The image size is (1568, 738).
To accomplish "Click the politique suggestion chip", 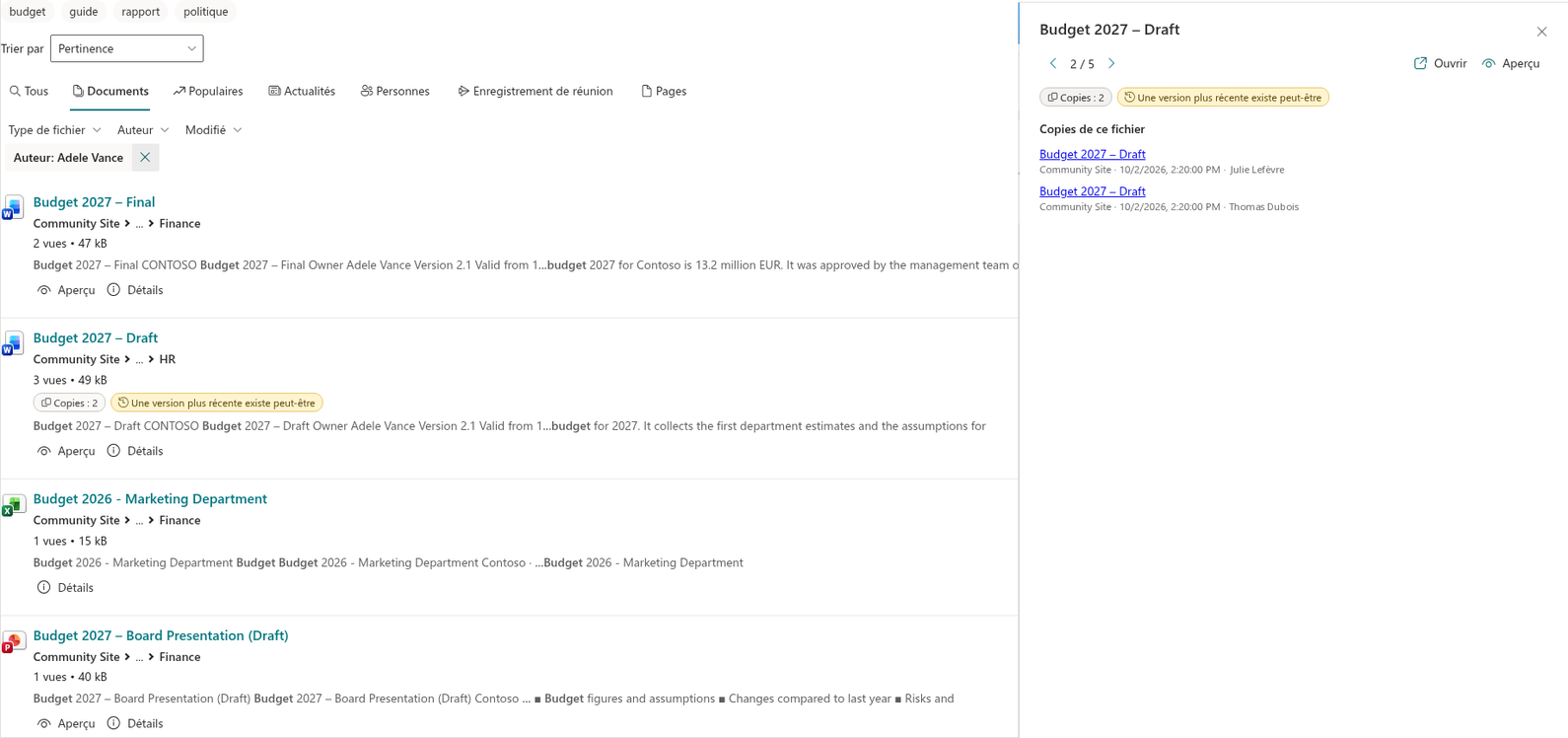I will click(x=206, y=12).
